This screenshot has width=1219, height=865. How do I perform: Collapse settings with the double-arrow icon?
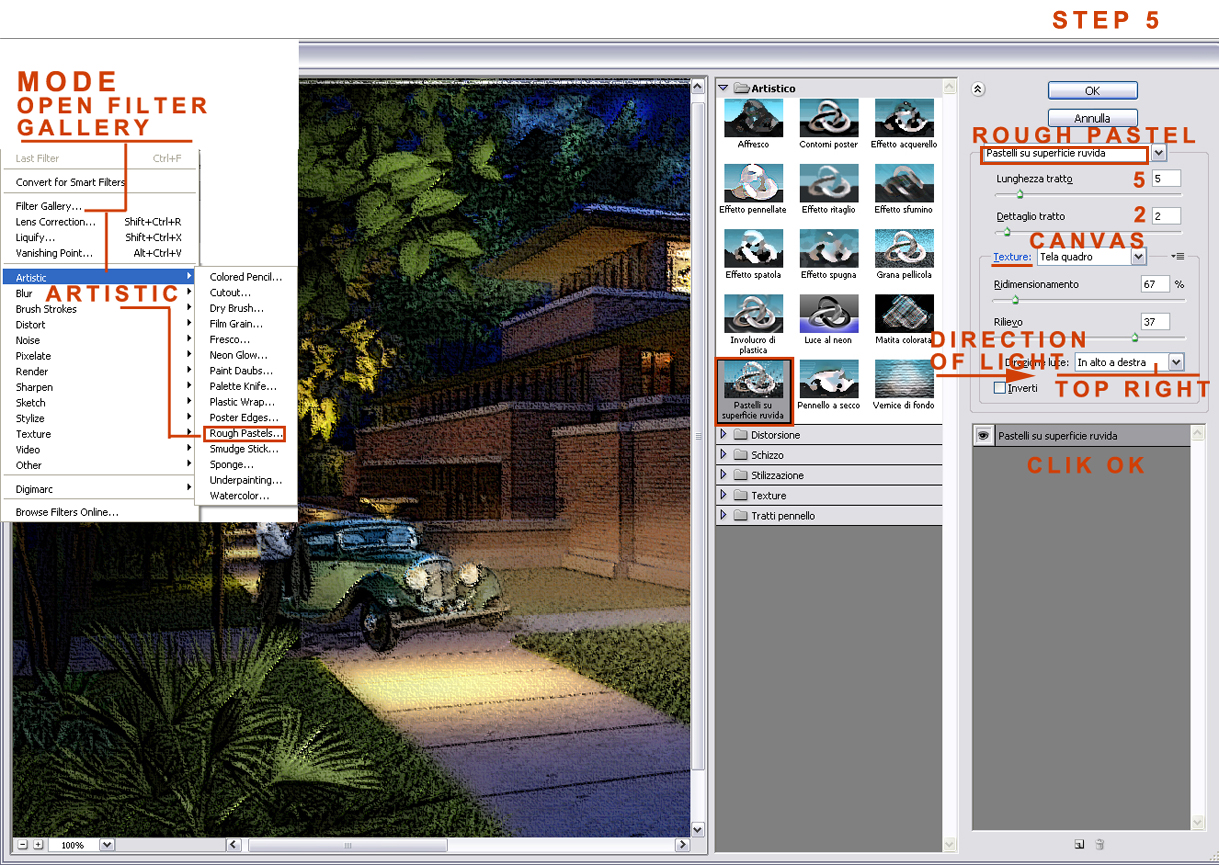coord(978,89)
